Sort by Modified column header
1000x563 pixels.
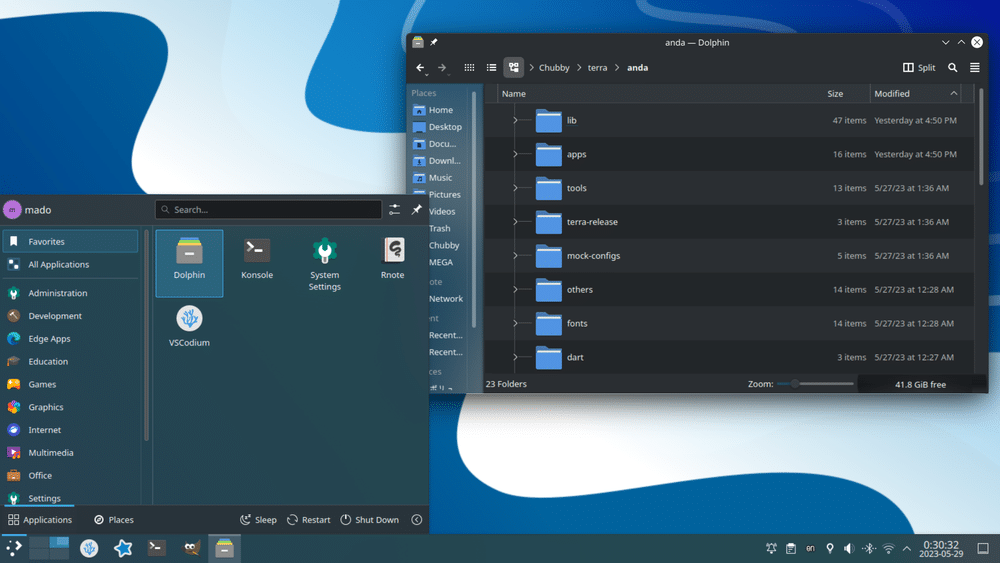click(915, 94)
